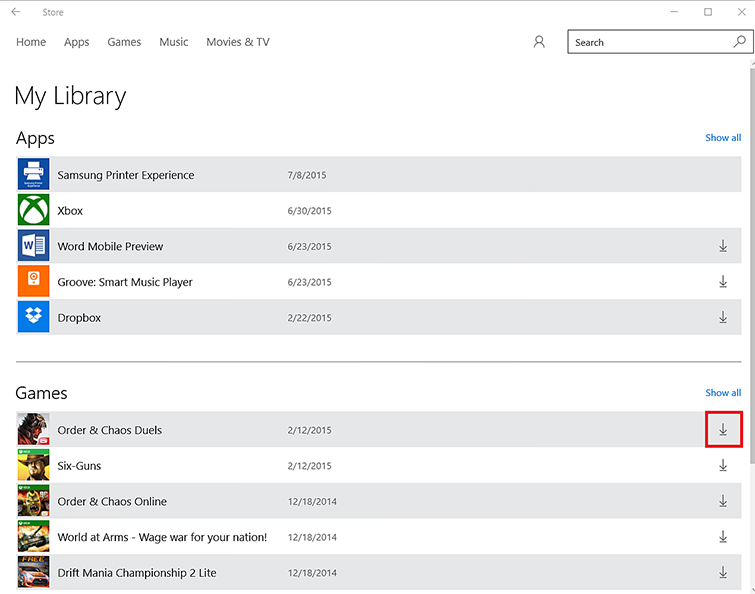The image size is (755, 594).
Task: Open the Music tab
Action: click(174, 42)
